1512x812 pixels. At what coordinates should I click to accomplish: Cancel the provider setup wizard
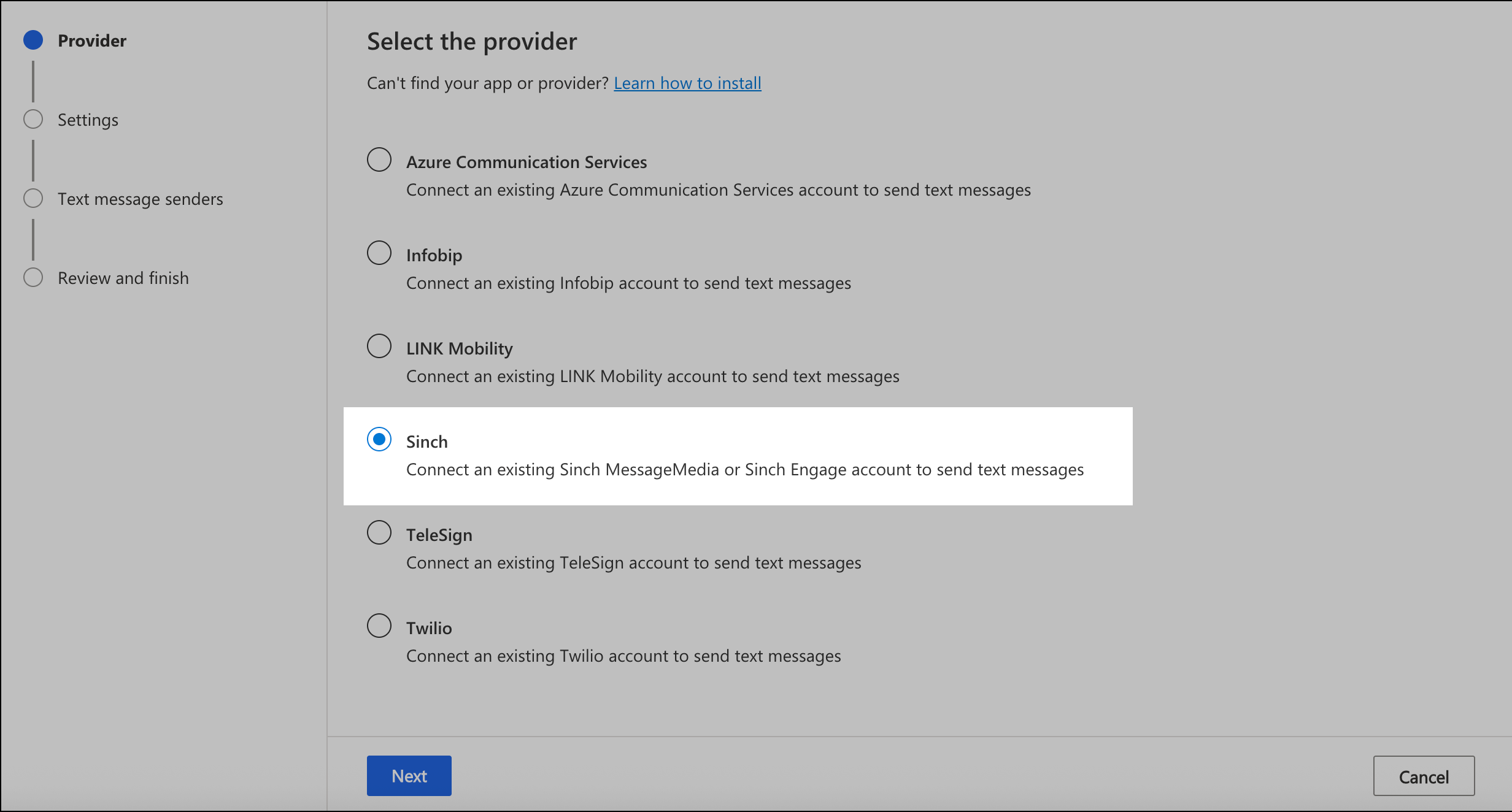click(1424, 776)
